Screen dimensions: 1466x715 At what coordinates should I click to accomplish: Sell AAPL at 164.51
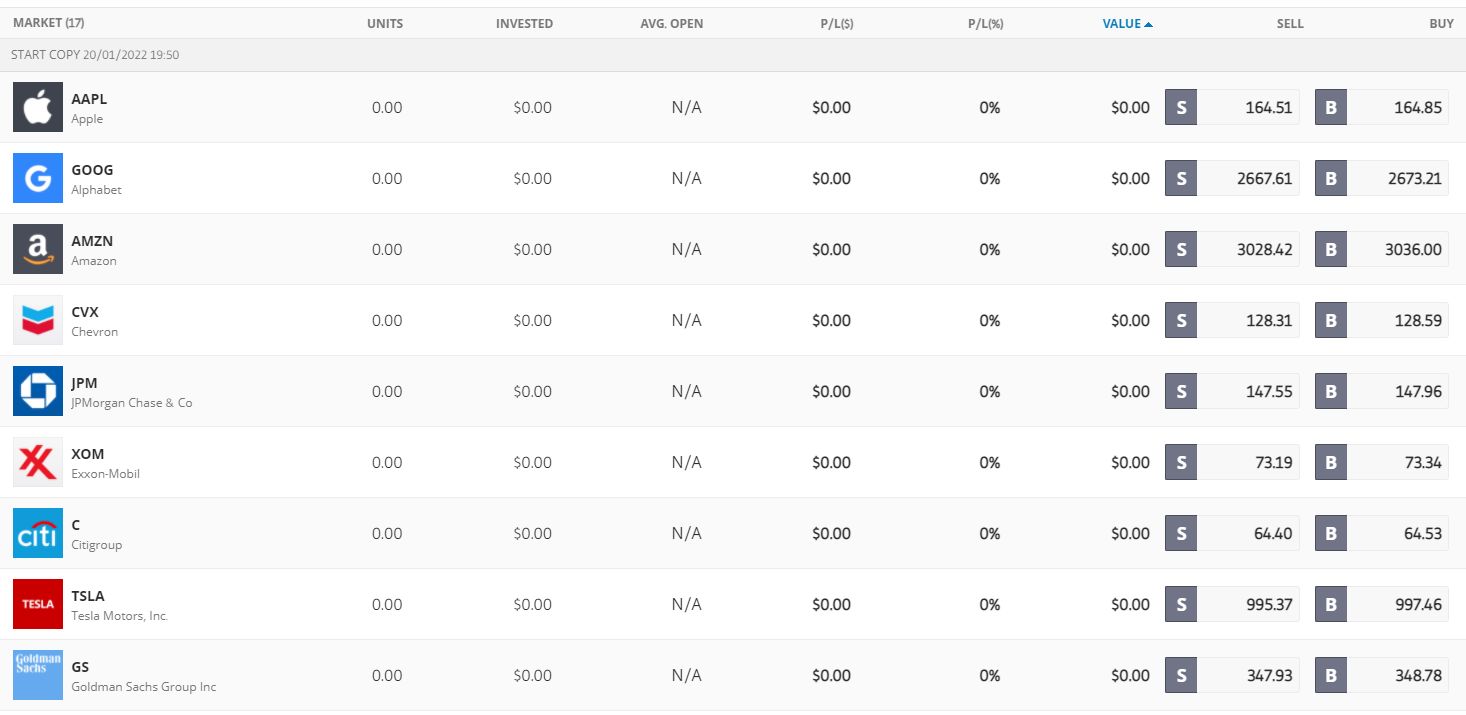(x=1232, y=107)
